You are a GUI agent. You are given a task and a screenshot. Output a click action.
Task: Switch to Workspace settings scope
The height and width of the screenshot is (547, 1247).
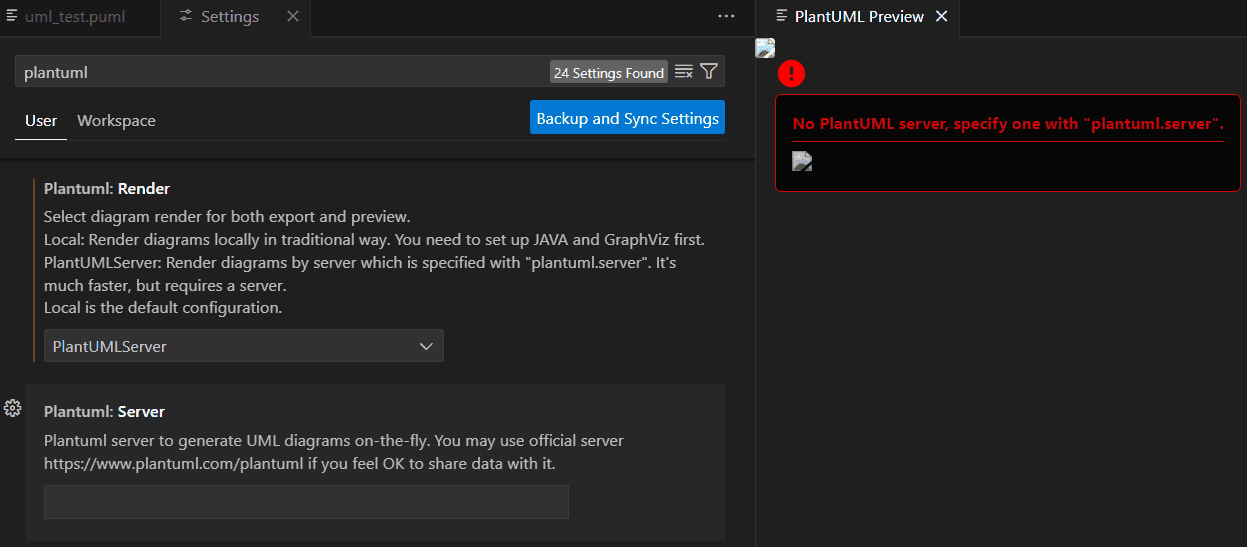116,121
